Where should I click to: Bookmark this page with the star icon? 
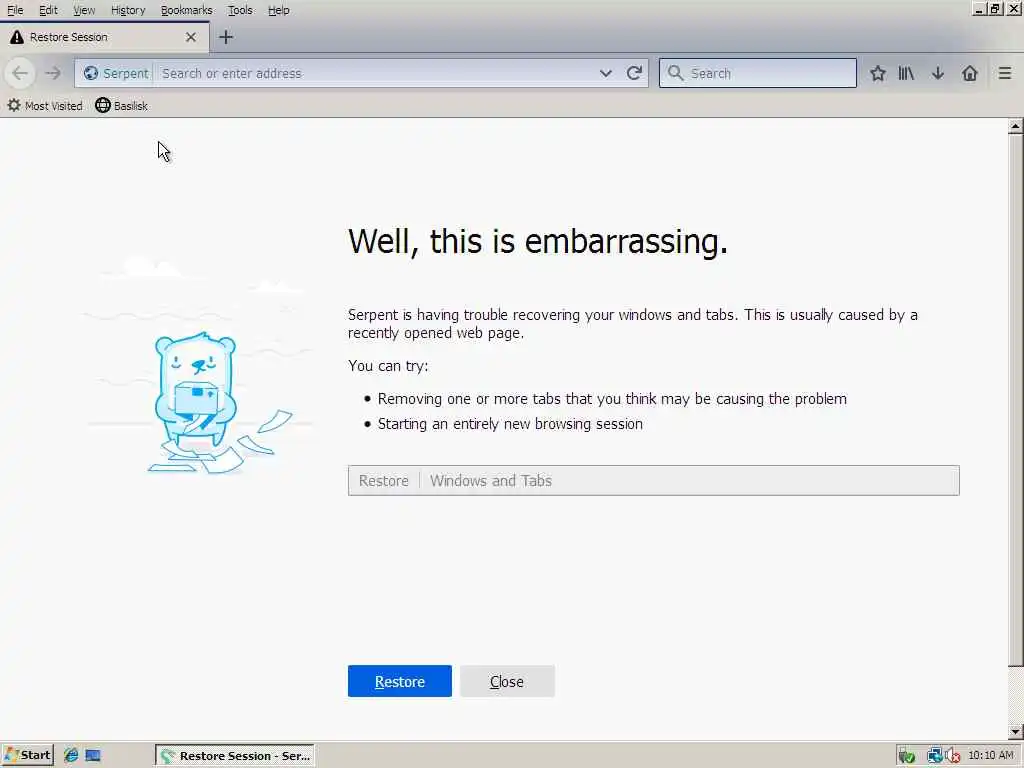[878, 73]
